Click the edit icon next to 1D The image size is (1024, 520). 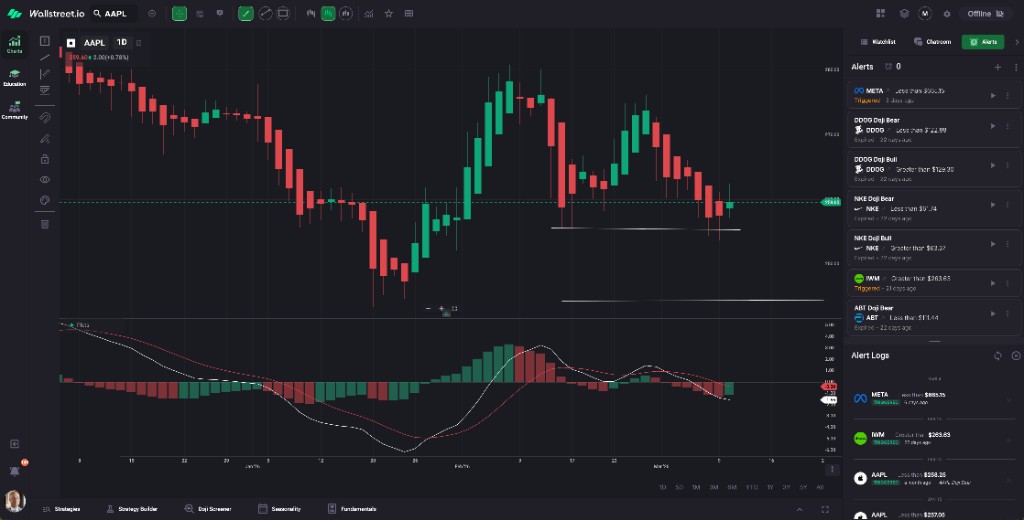pos(138,43)
